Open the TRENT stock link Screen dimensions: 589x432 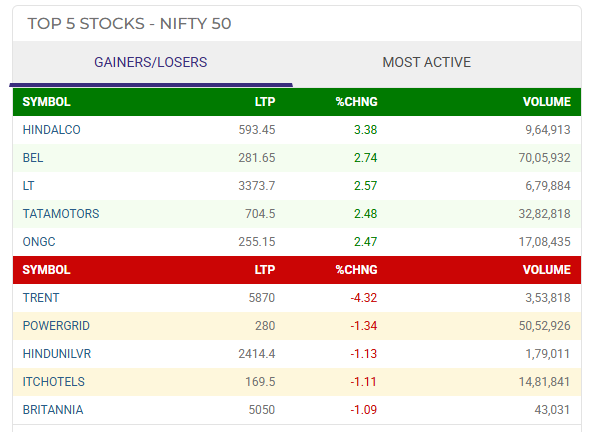[x=41, y=298]
